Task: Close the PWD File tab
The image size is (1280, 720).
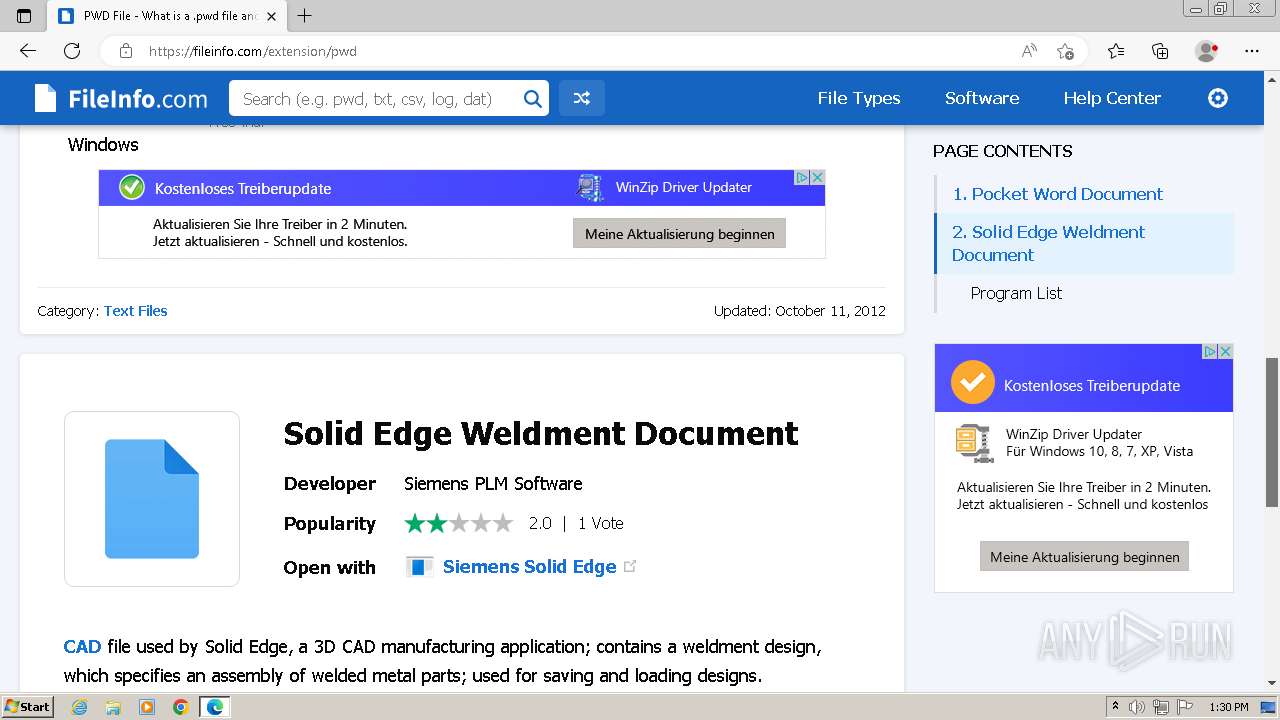Action: click(x=271, y=16)
